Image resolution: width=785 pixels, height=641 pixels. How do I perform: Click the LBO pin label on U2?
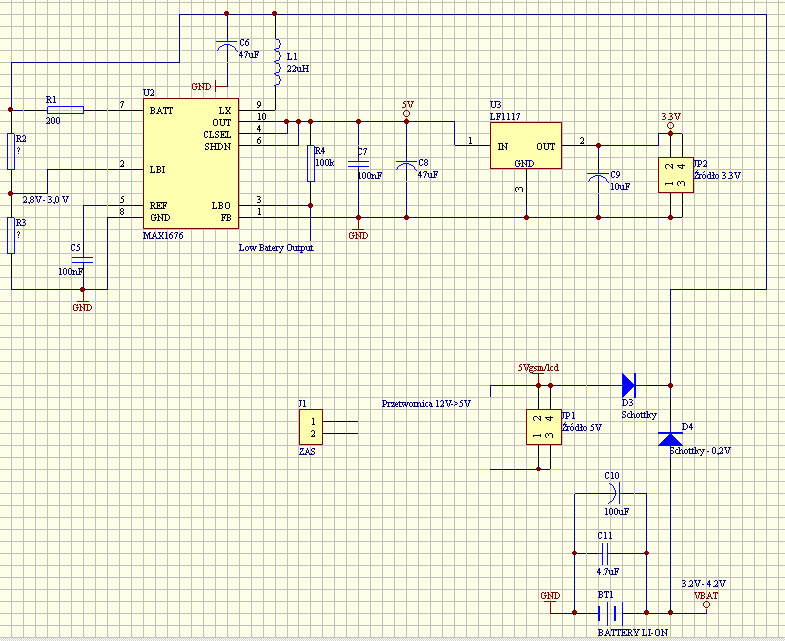221,206
